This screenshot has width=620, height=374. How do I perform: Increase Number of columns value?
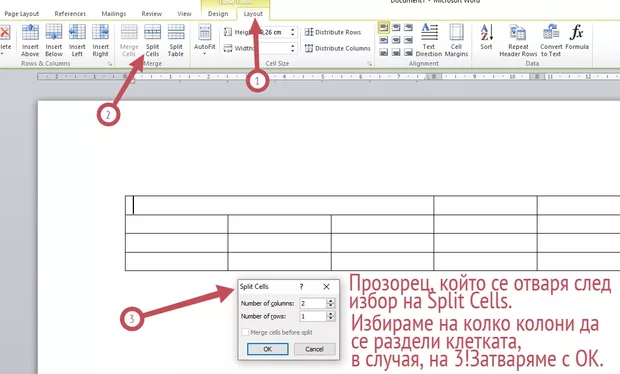331,301
